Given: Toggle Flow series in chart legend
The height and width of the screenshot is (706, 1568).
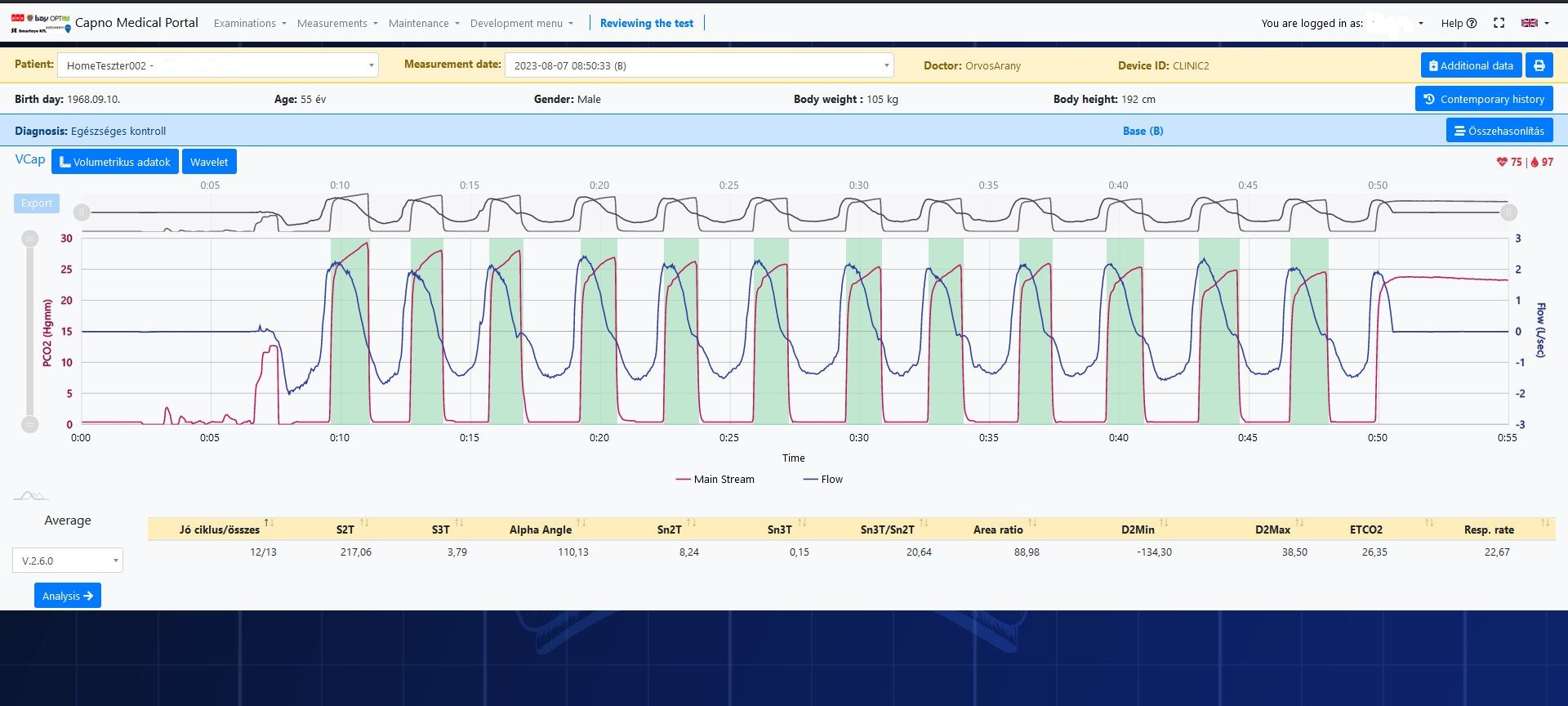Looking at the screenshot, I should pyautogui.click(x=823, y=480).
